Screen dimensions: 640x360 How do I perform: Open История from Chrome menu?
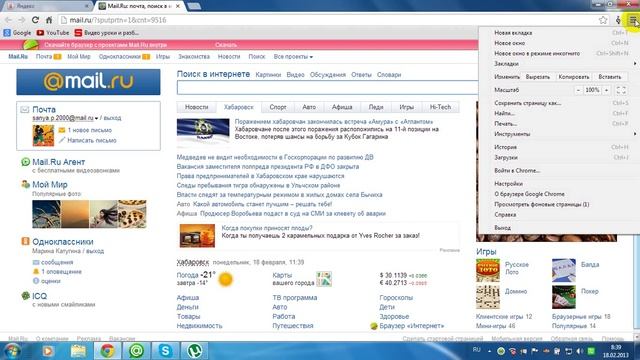tap(560, 147)
